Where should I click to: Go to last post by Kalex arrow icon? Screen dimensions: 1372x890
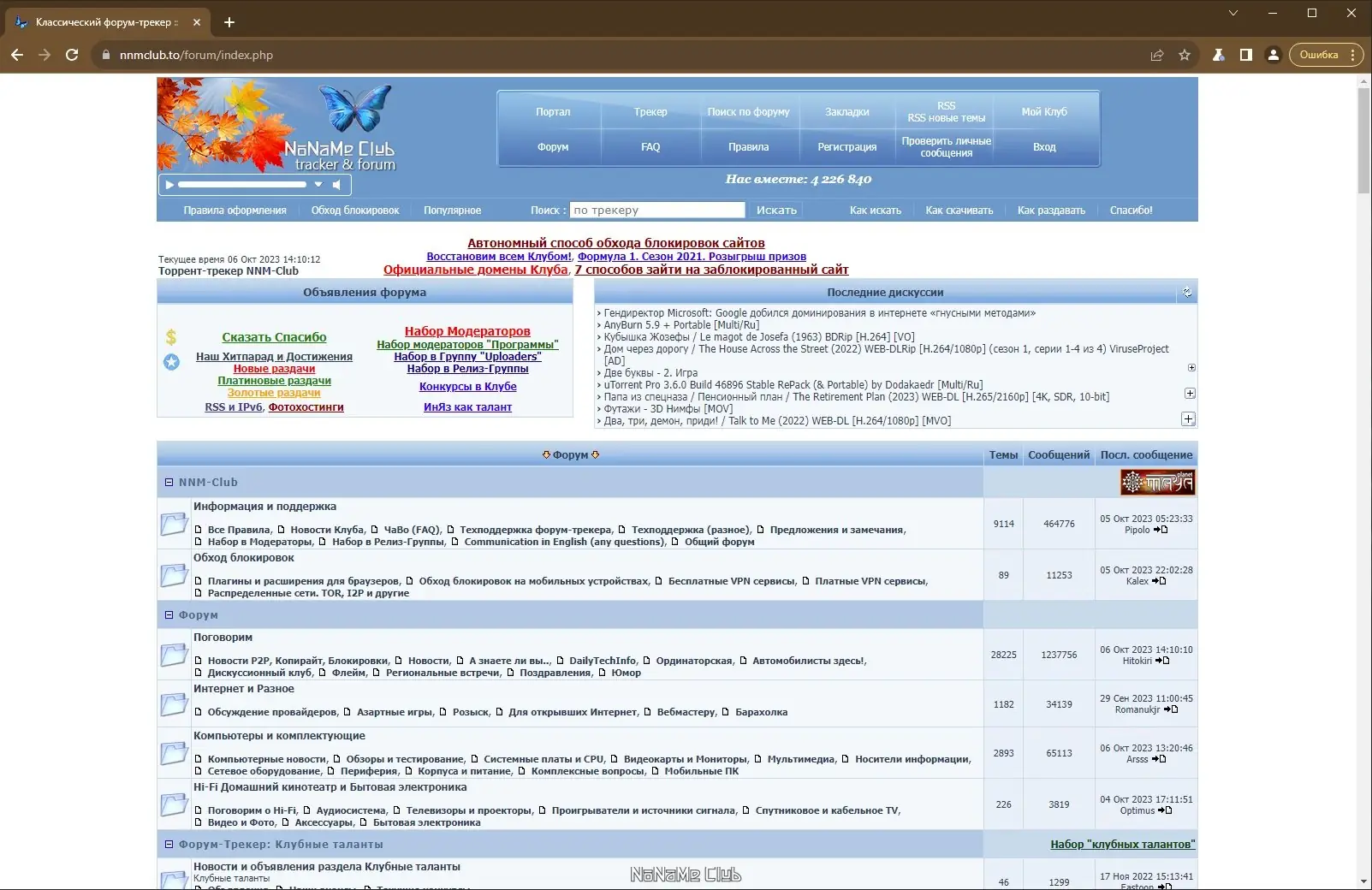coord(1159,582)
